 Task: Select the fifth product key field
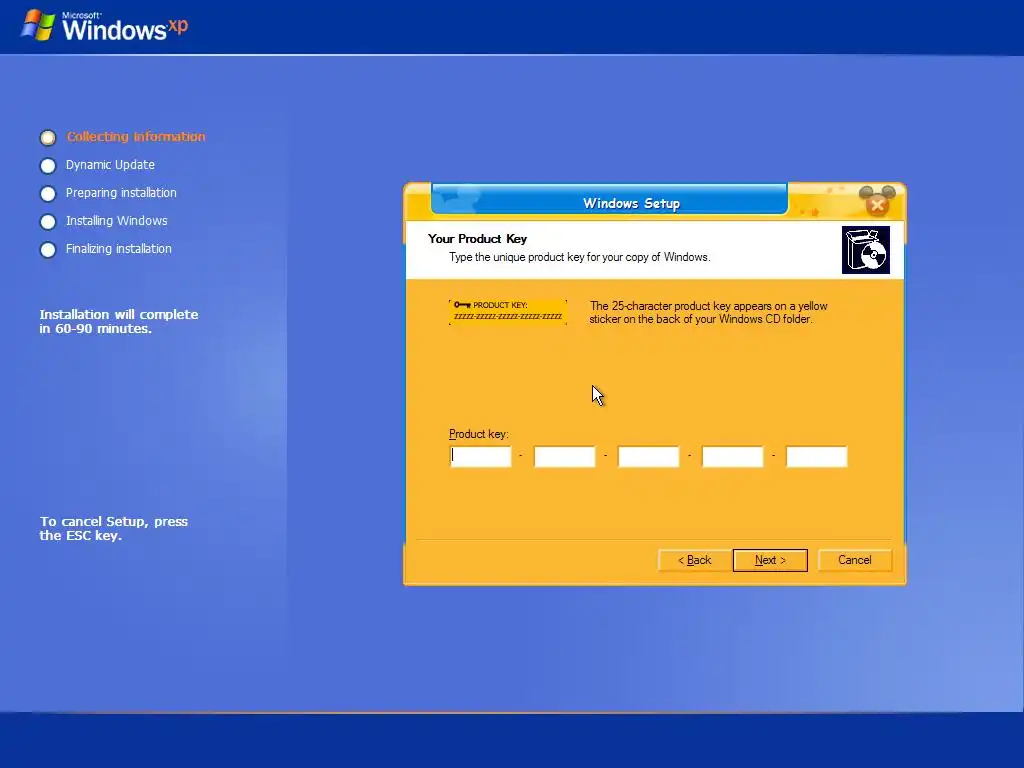(816, 456)
